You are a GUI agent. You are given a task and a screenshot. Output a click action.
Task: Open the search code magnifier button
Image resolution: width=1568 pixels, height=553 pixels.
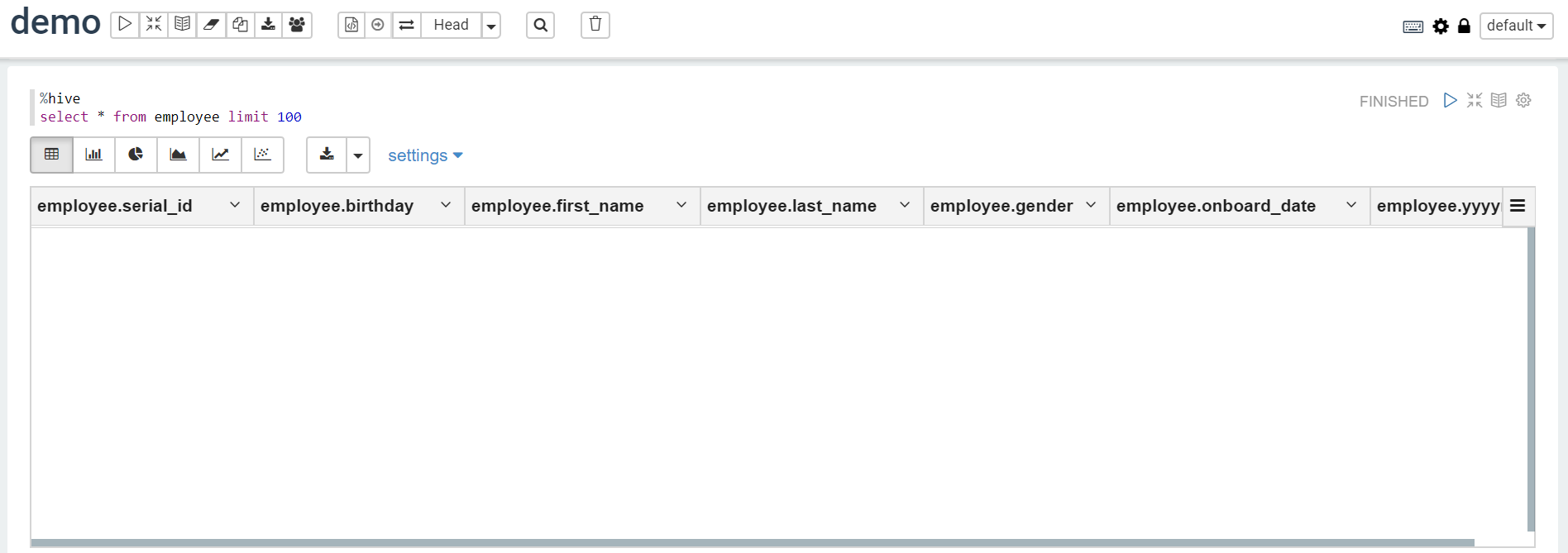tap(540, 25)
